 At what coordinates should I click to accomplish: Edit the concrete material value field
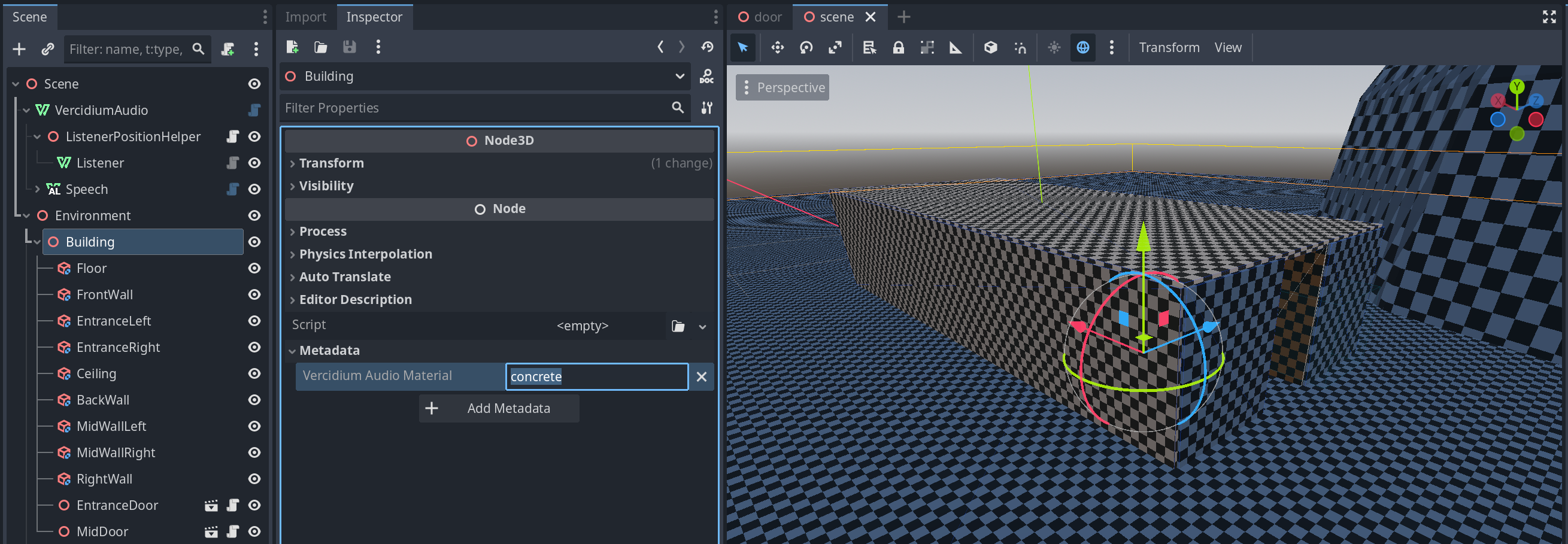coord(596,376)
